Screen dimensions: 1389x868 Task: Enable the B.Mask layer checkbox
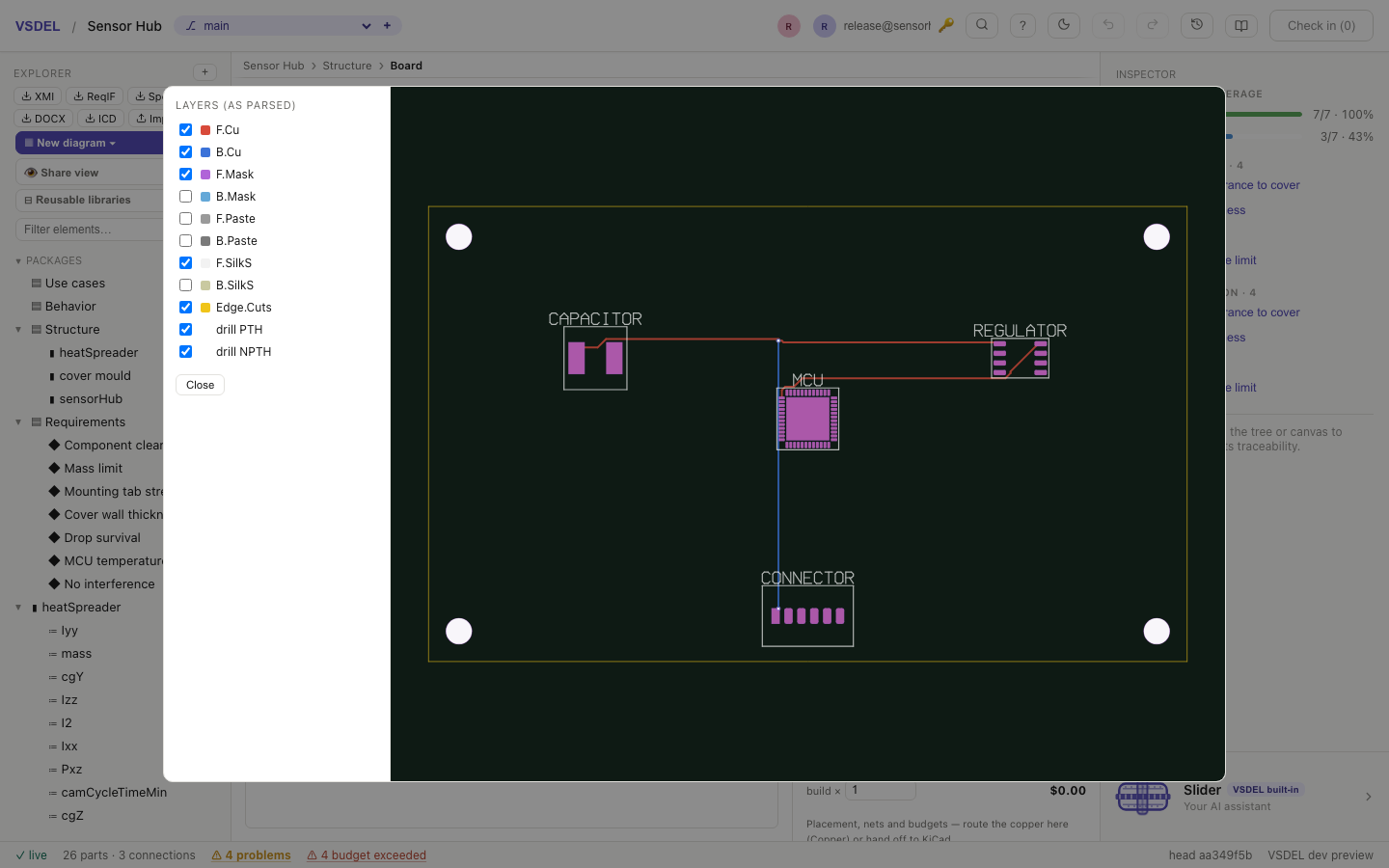pyautogui.click(x=185, y=197)
